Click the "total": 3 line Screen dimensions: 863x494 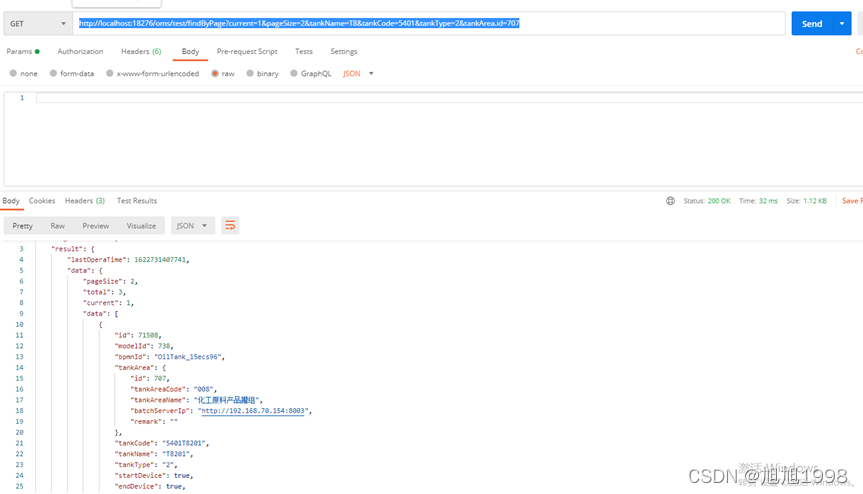(x=104, y=292)
